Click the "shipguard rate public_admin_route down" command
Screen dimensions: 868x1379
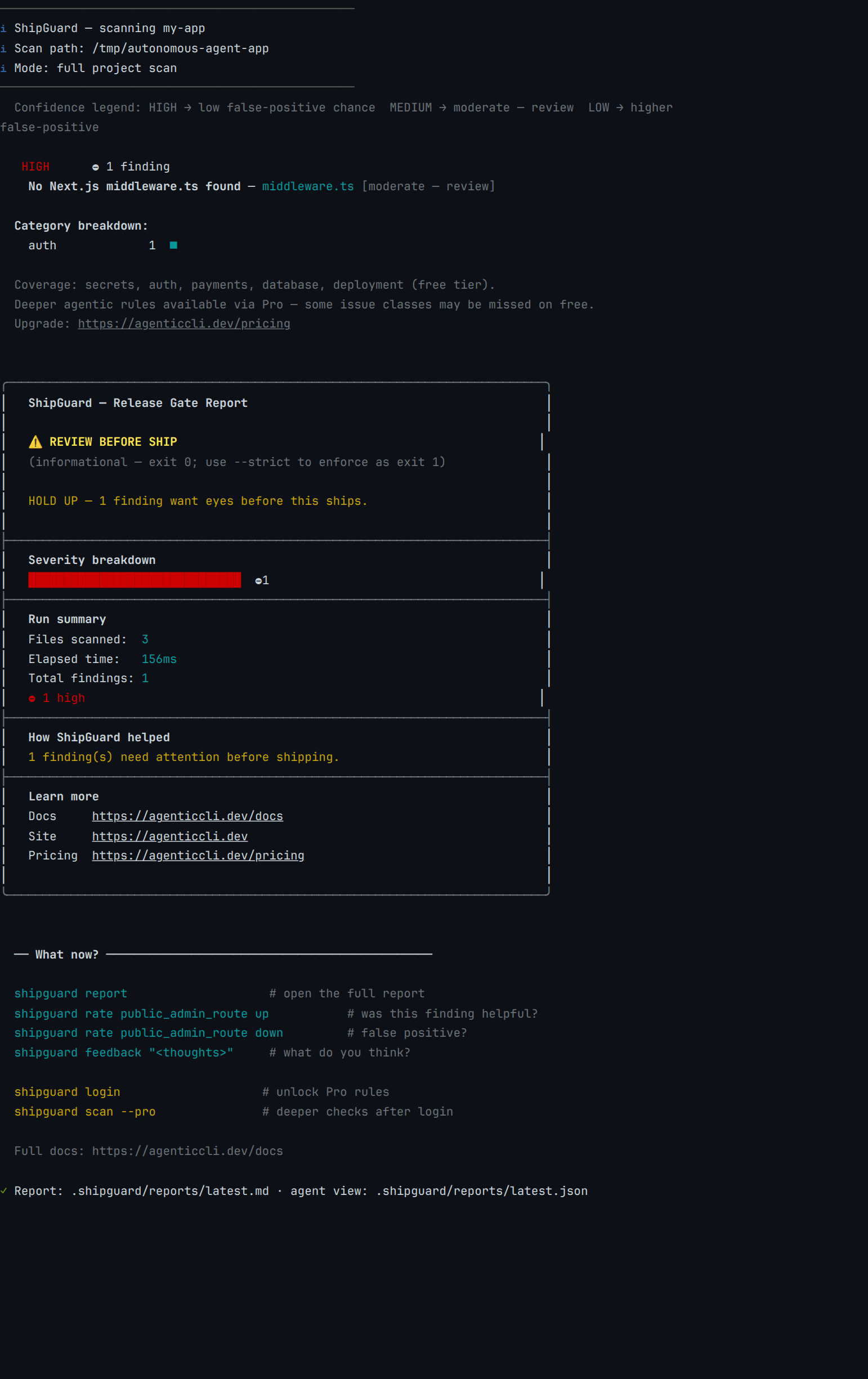[149, 1032]
